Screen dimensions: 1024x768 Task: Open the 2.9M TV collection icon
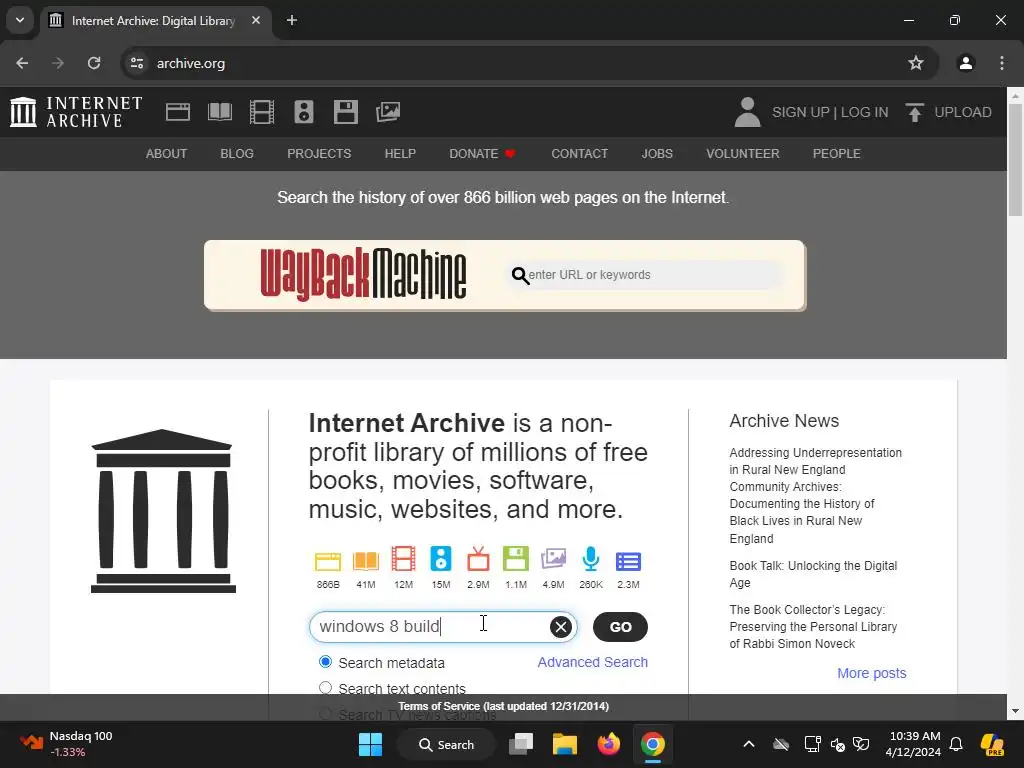coord(478,560)
